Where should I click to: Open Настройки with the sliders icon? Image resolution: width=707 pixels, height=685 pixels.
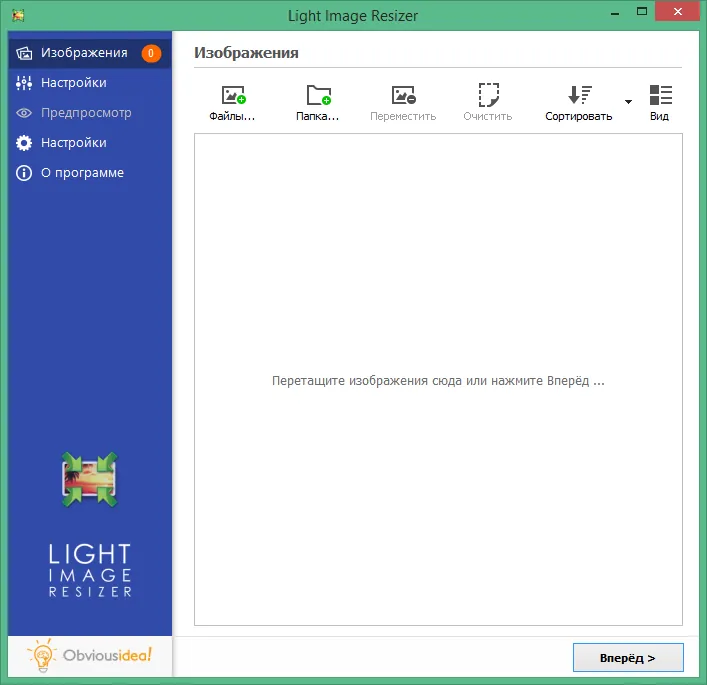click(90, 83)
